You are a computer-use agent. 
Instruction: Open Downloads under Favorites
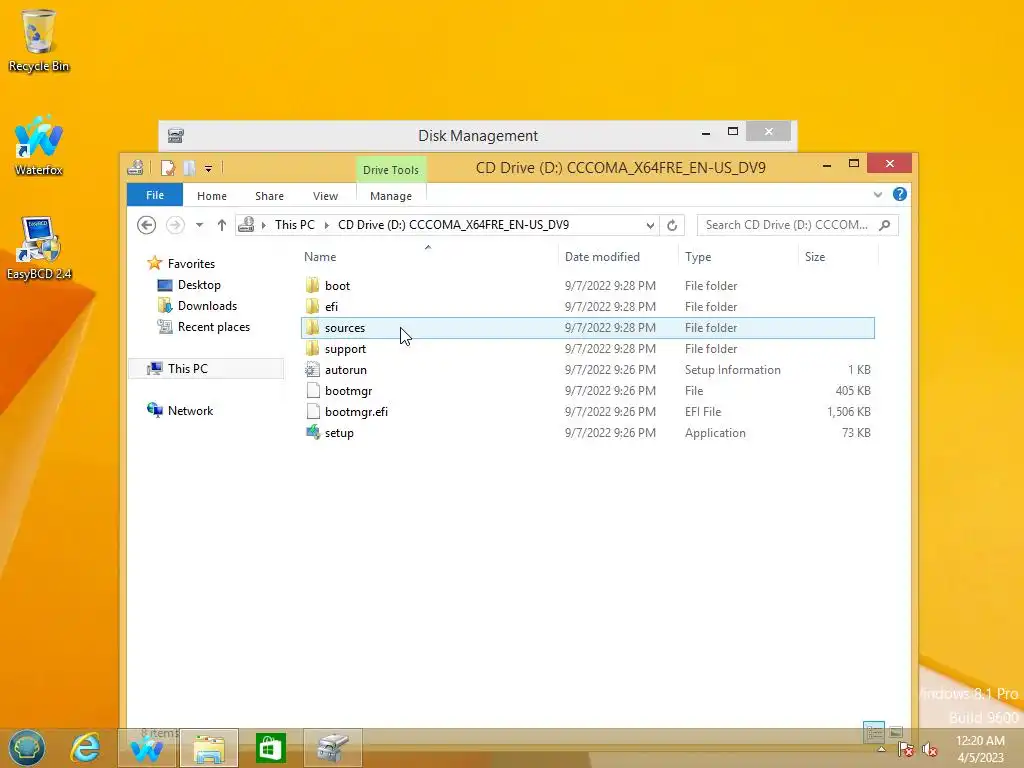point(207,306)
